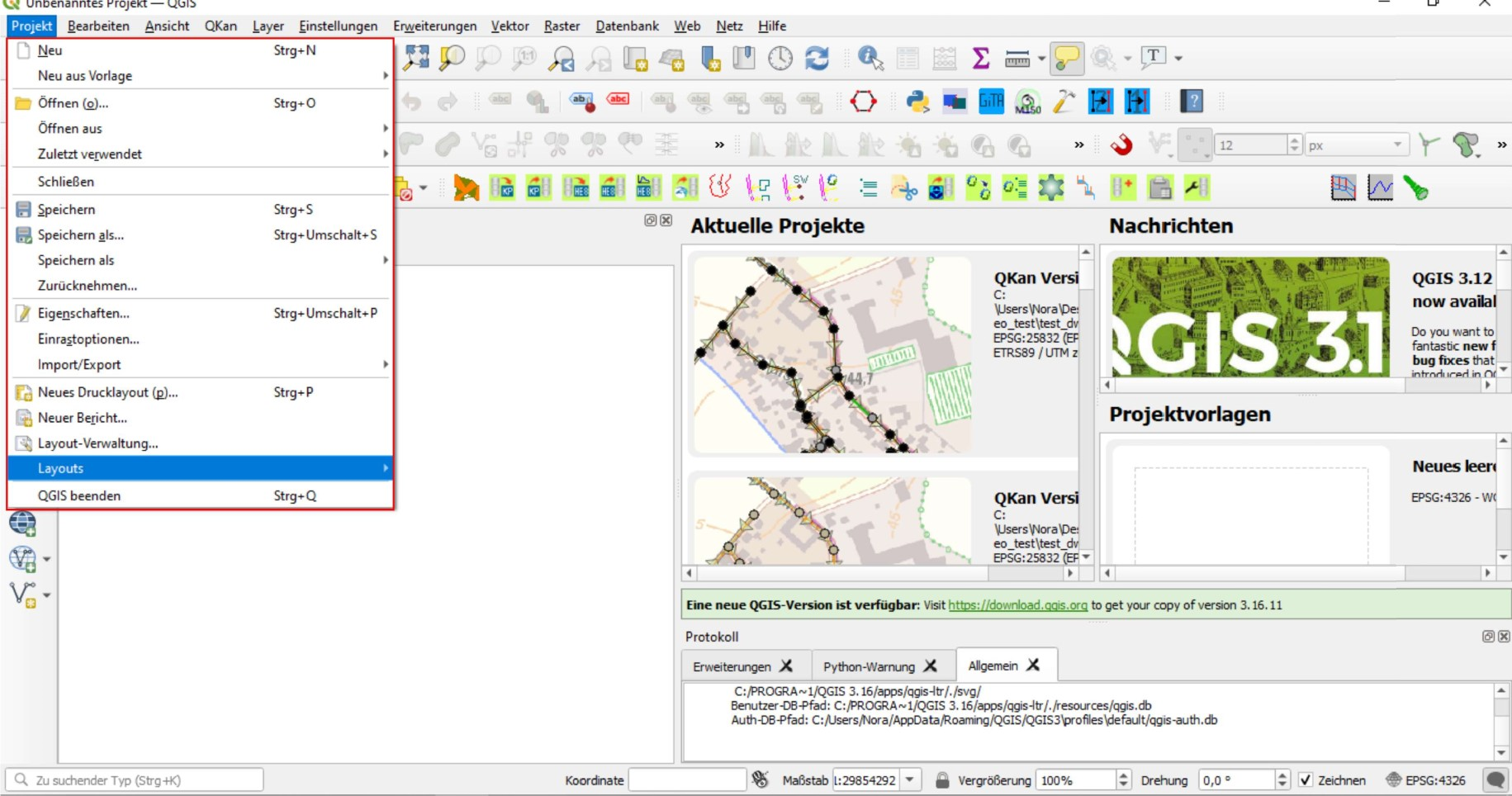Toggle the Zeichnen render checkbox
Viewport: 1512px width, 796px height.
(x=1306, y=780)
